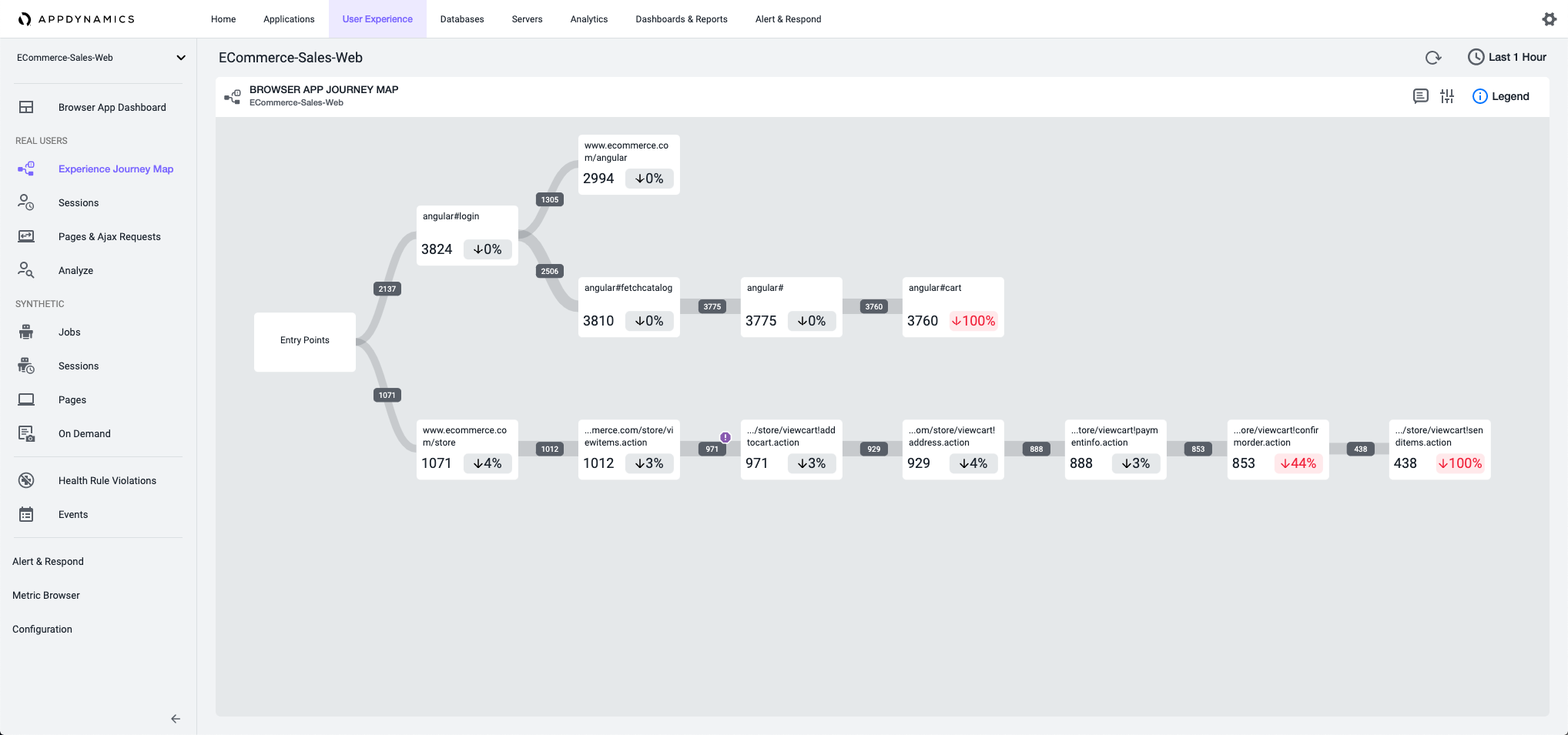The image size is (1568, 735).
Task: Select the angular#cart node
Action: point(953,307)
